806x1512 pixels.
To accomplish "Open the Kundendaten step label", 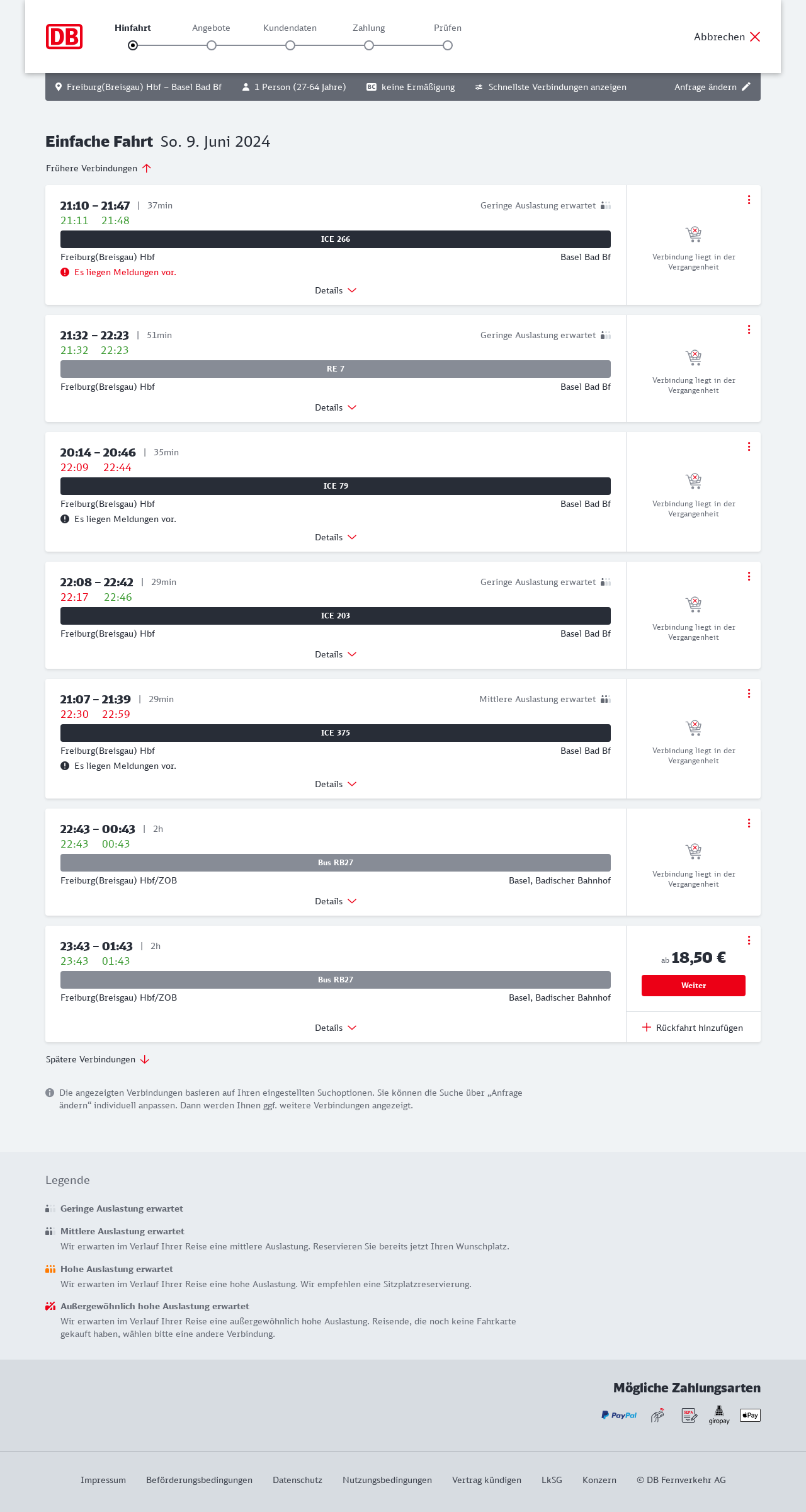I will coord(290,28).
